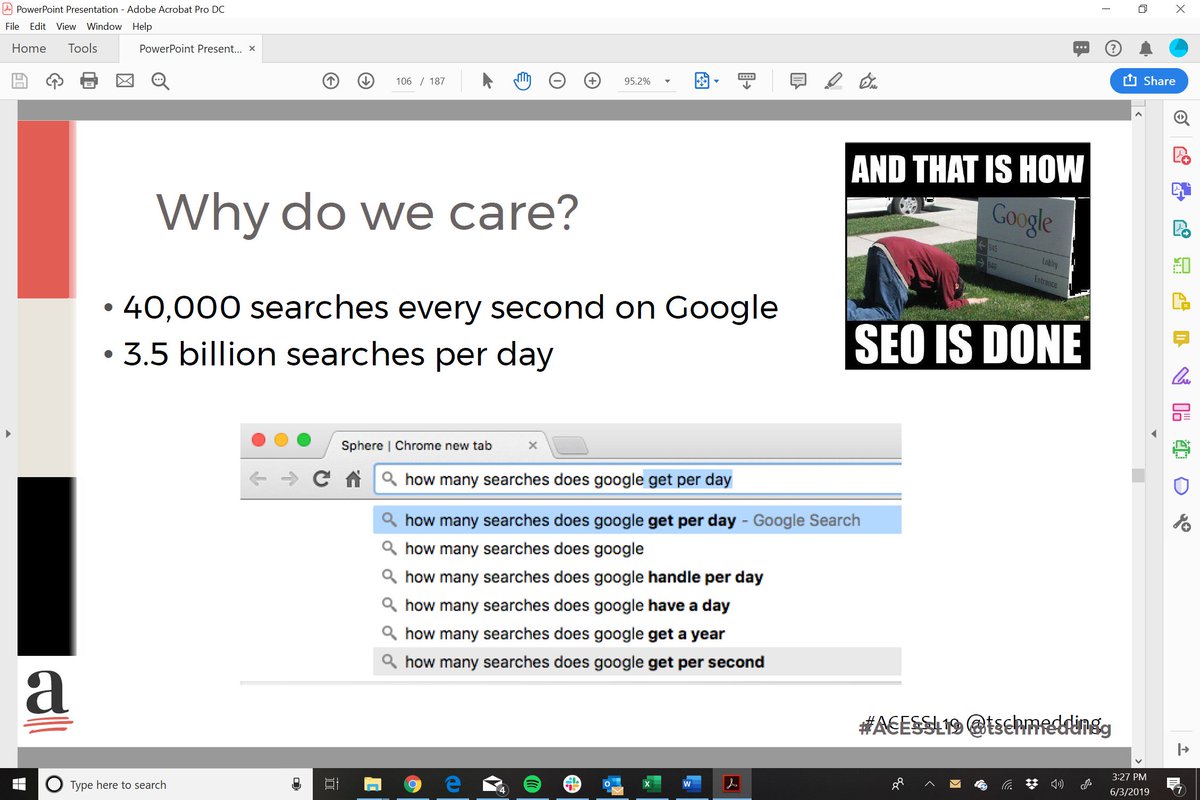Expand the left navigation pane arrow
Viewport: 1200px width, 800px height.
[8, 434]
